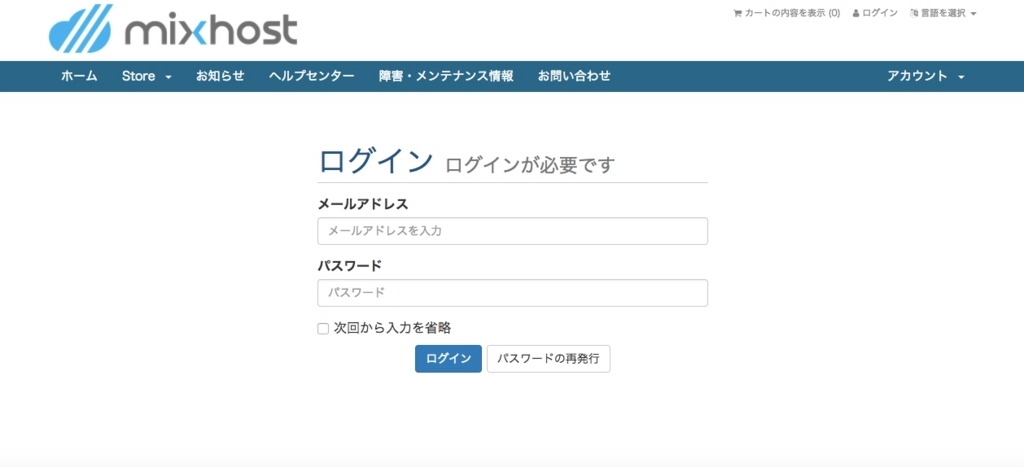Expand the Store menu

(x=146, y=76)
